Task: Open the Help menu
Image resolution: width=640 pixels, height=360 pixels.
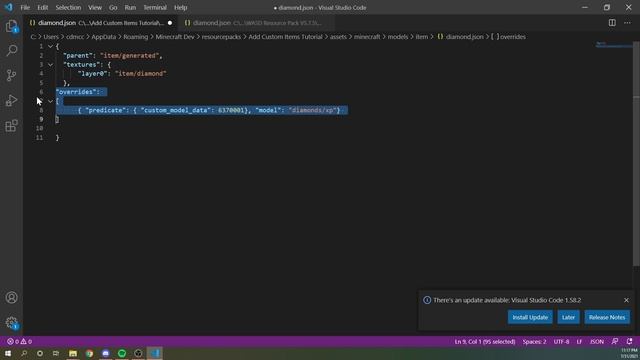Action: (180, 7)
